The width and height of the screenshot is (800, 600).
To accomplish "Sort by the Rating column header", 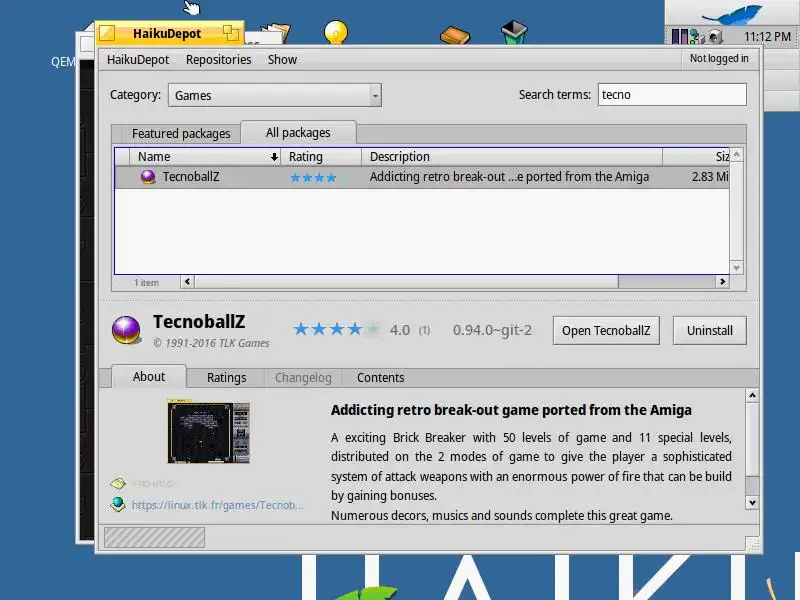I will coord(321,157).
